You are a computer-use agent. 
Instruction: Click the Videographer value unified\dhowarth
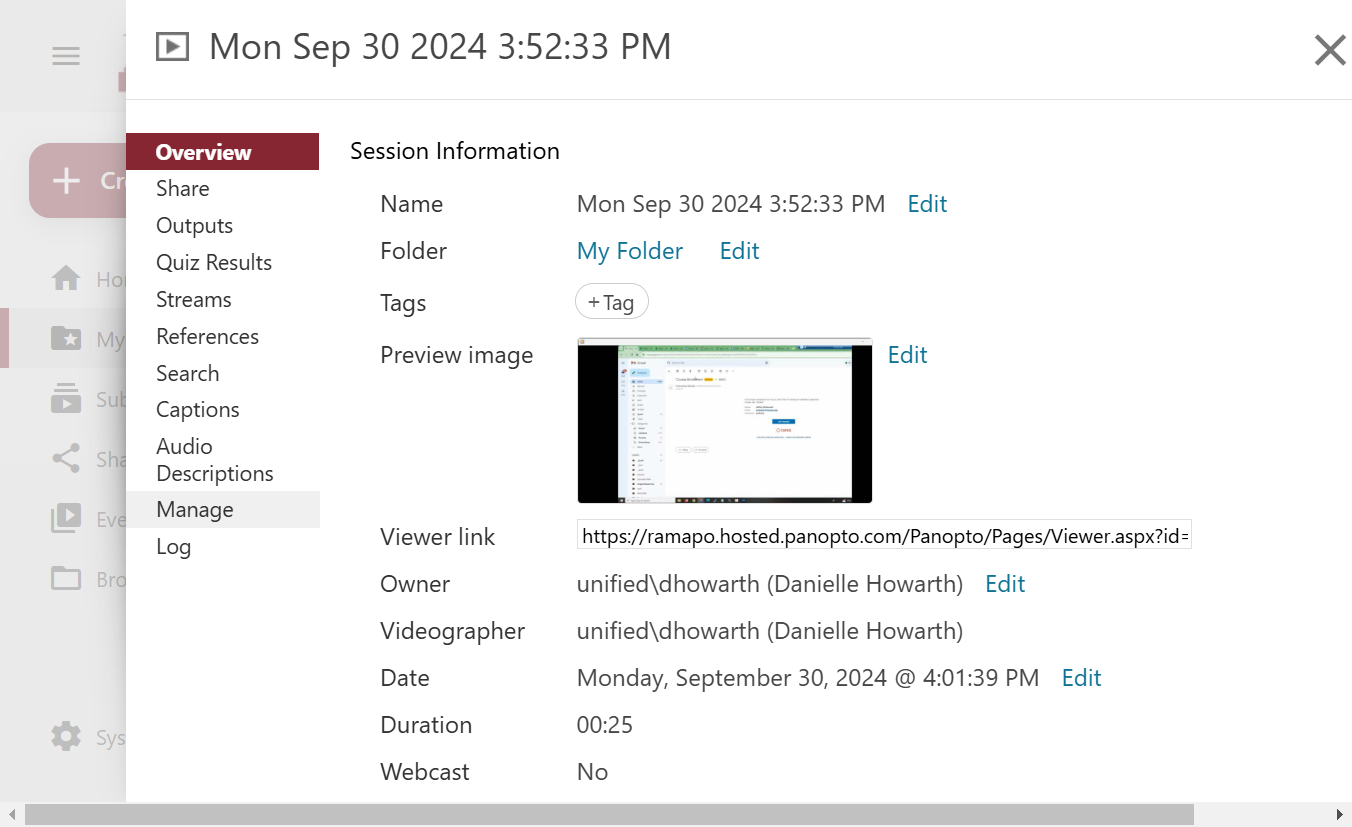pyautogui.click(x=770, y=631)
